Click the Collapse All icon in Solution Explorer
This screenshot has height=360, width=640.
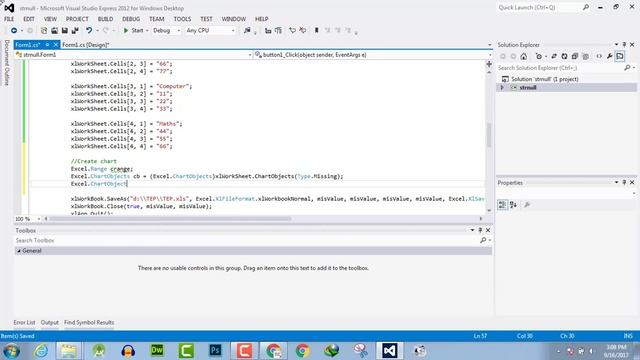575,56
